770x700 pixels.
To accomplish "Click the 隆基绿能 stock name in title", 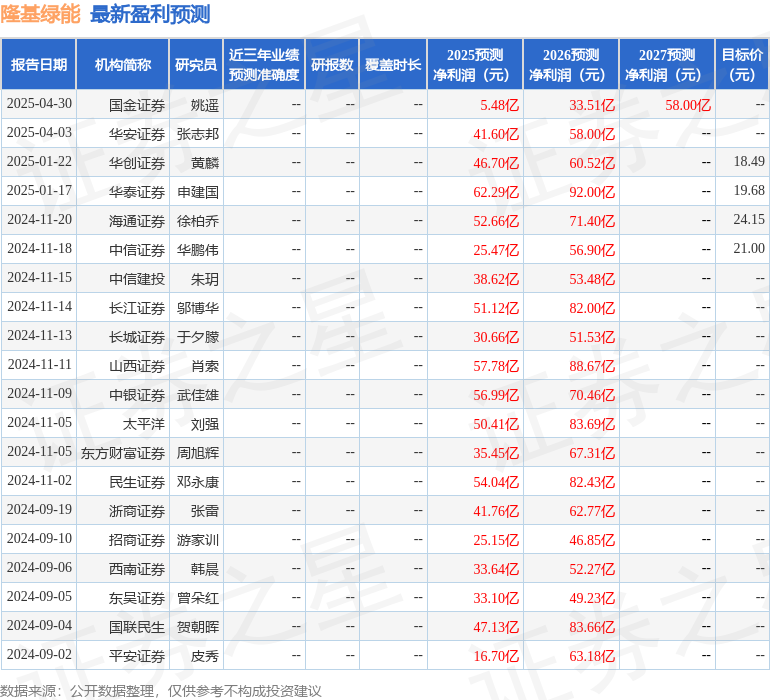I will (x=41, y=14).
